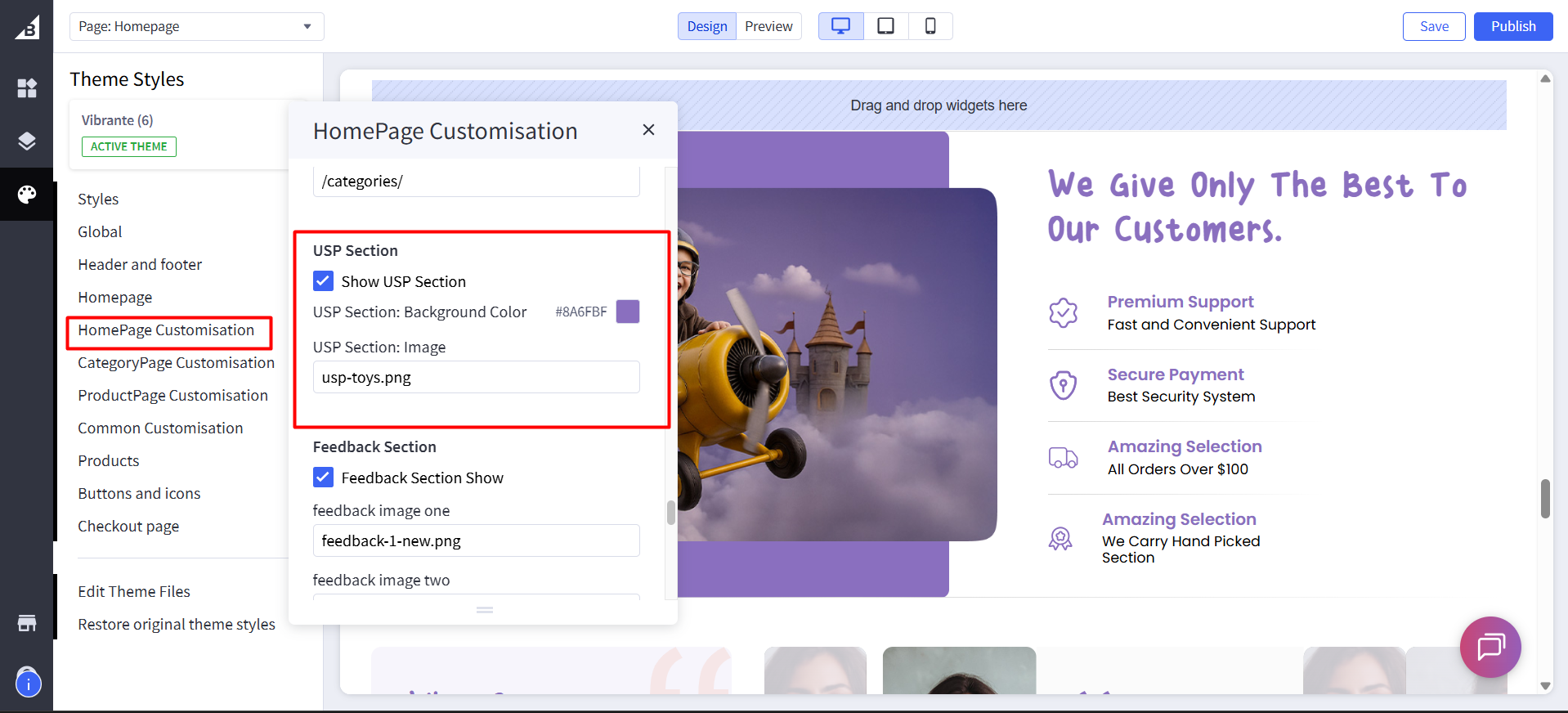Open the info icon at bottom left
Image resolution: width=1568 pixels, height=713 pixels.
(28, 684)
